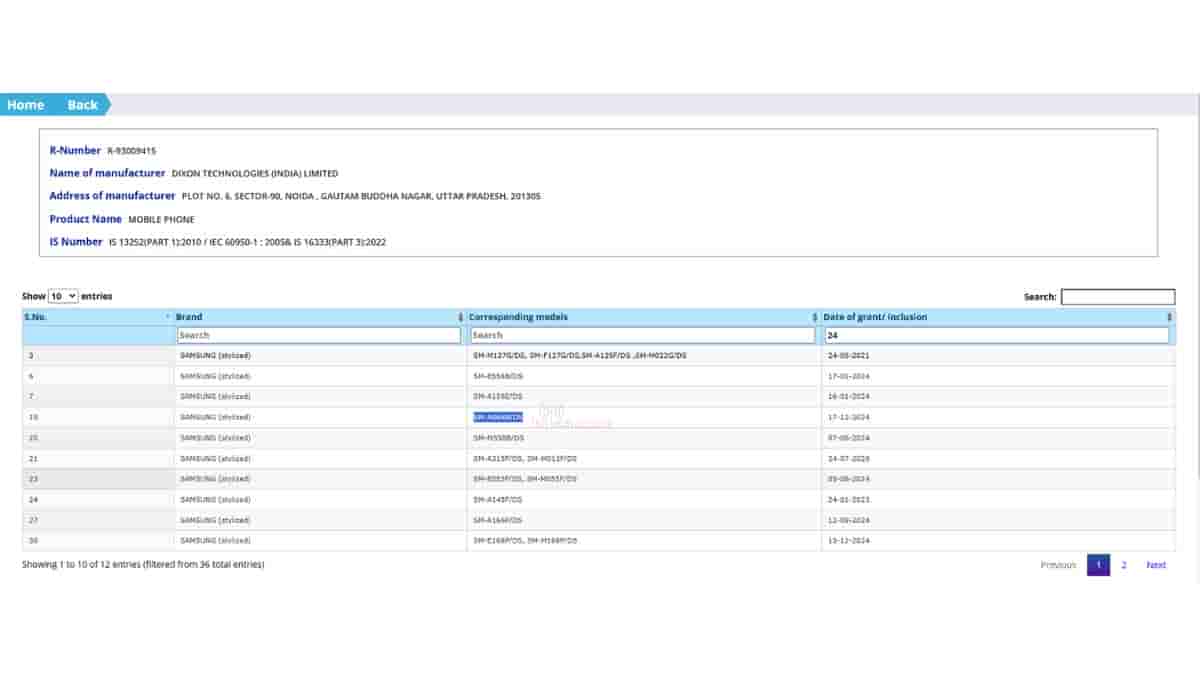Click the S.No. column header
Viewport: 1200px width, 675px height.
[36, 317]
